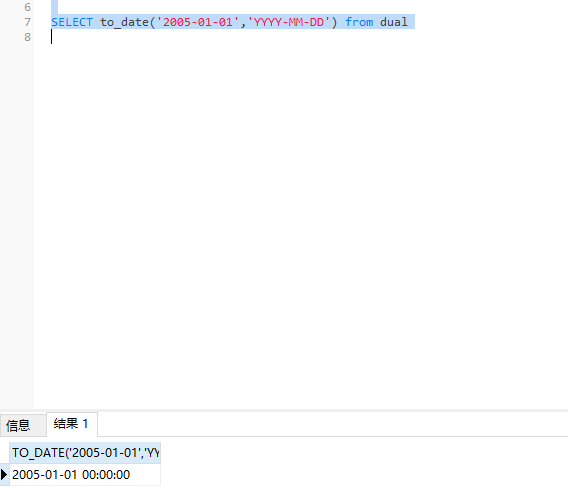Click line number 6 in gutter
568x499 pixels.
click(x=28, y=7)
